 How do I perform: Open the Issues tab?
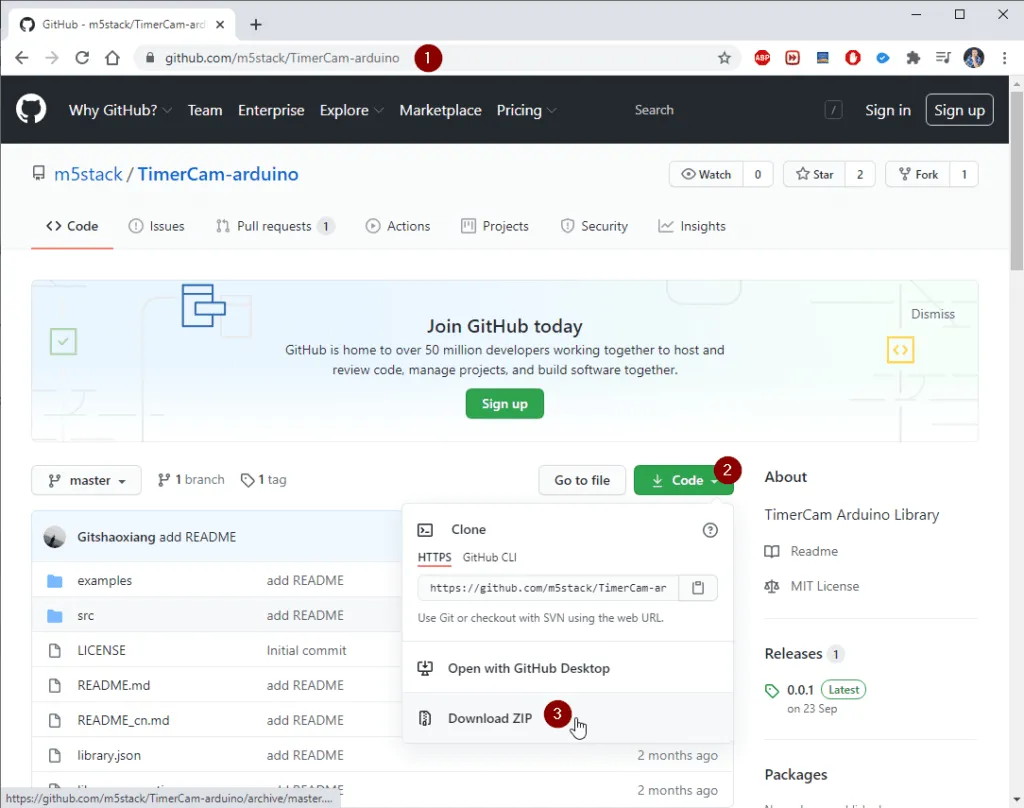coord(156,226)
